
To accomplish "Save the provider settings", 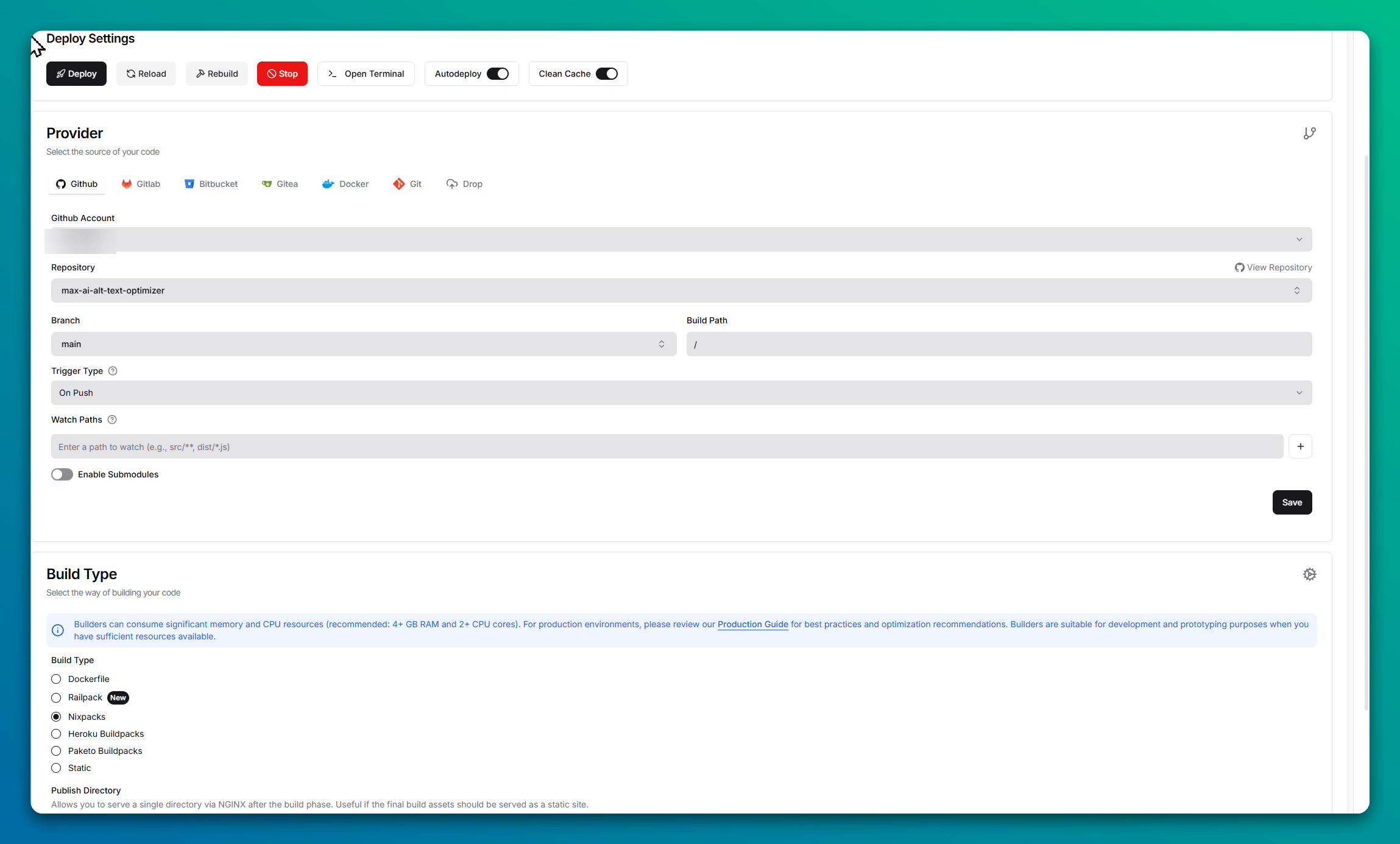I will click(x=1292, y=502).
